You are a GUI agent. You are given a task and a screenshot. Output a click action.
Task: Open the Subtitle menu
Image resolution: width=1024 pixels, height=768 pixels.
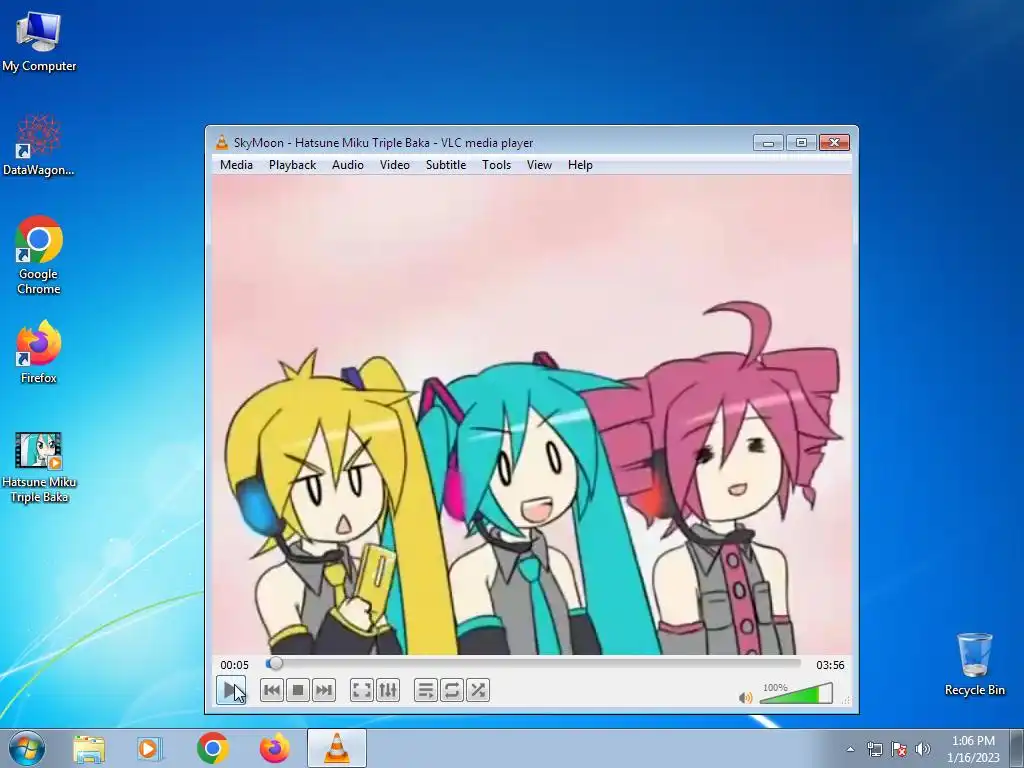(x=446, y=165)
